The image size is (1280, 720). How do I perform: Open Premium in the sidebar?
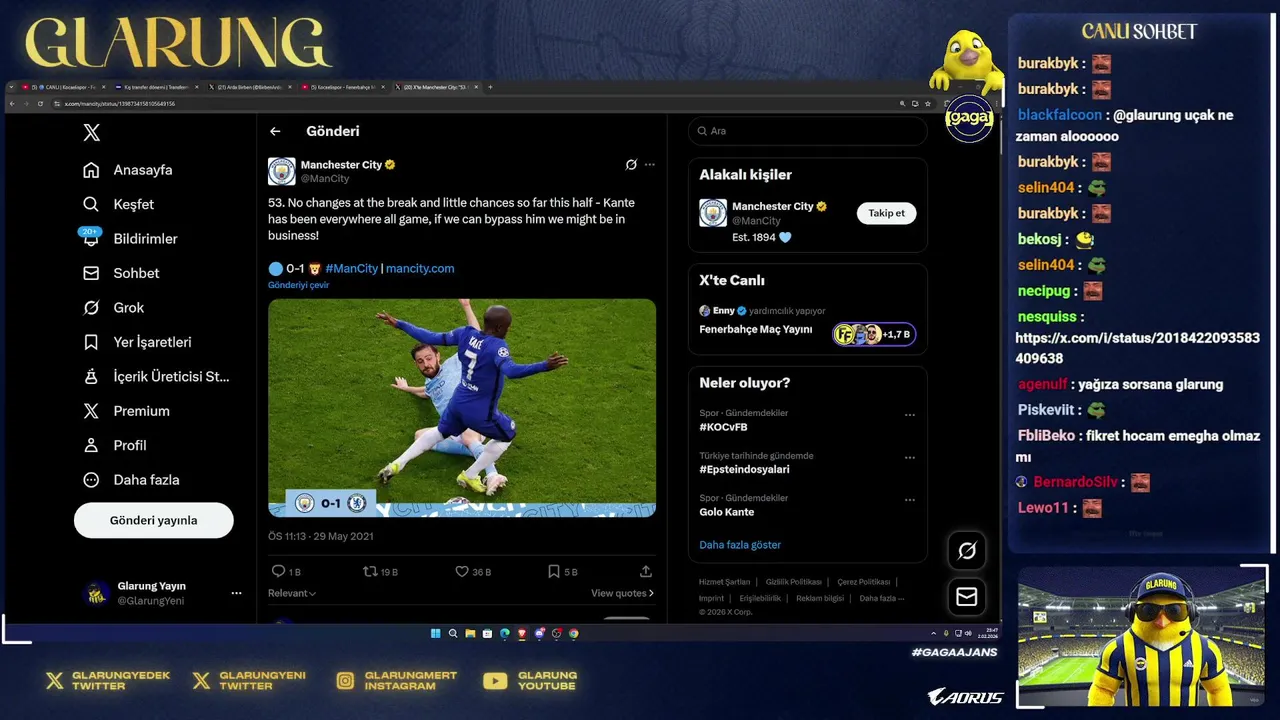point(126,411)
